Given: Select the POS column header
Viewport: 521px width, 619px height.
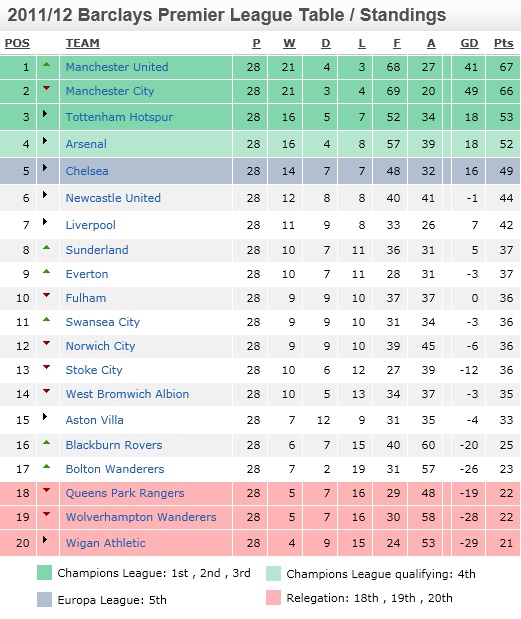Looking at the screenshot, I should click(x=17, y=43).
